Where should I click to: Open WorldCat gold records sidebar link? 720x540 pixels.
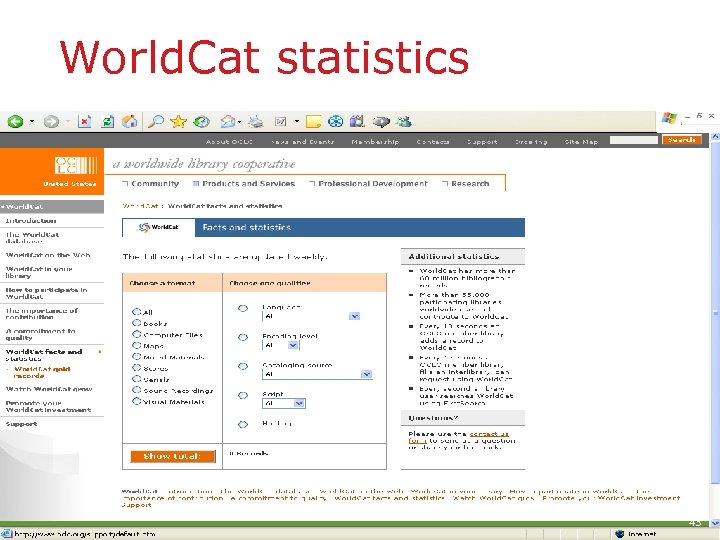tap(42, 372)
